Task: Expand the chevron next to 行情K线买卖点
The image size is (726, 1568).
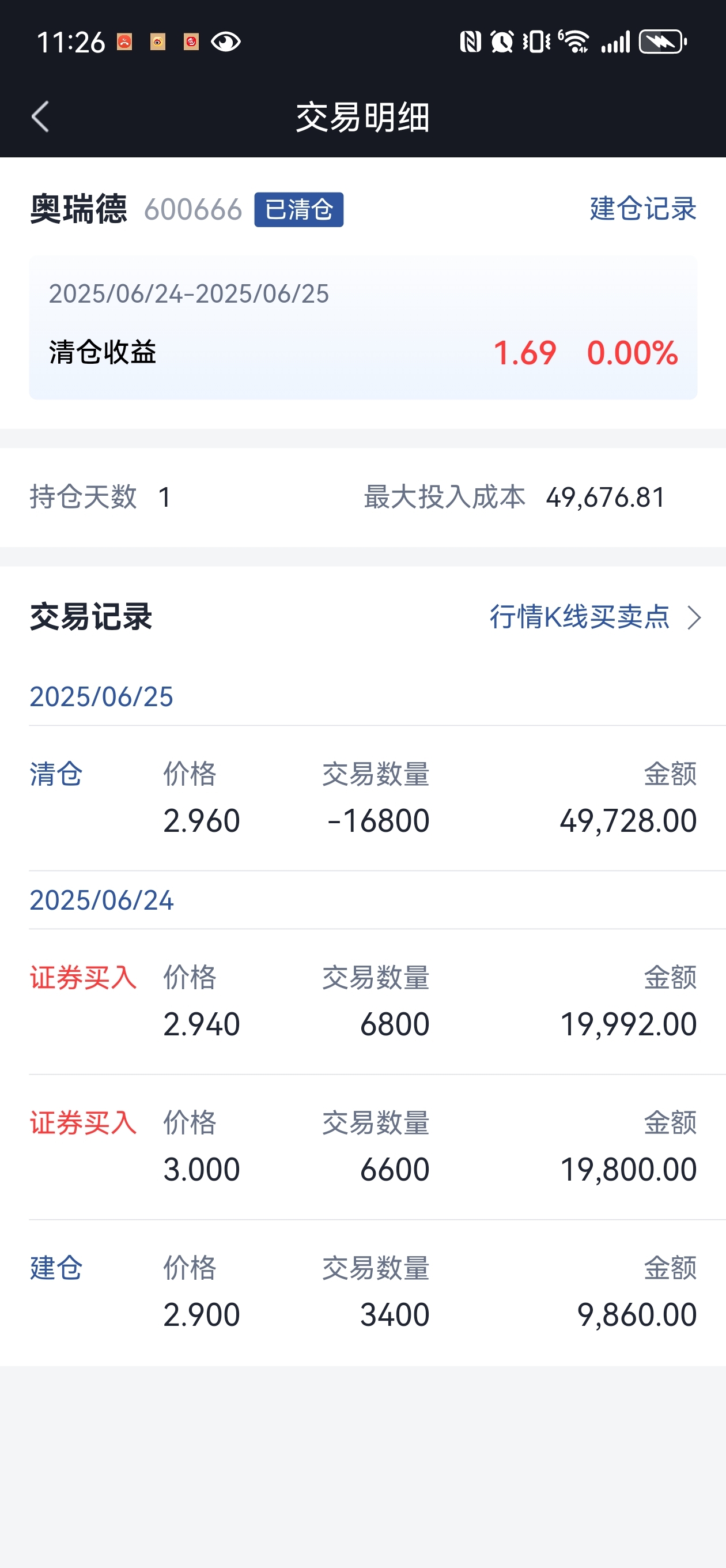Action: coord(694,618)
